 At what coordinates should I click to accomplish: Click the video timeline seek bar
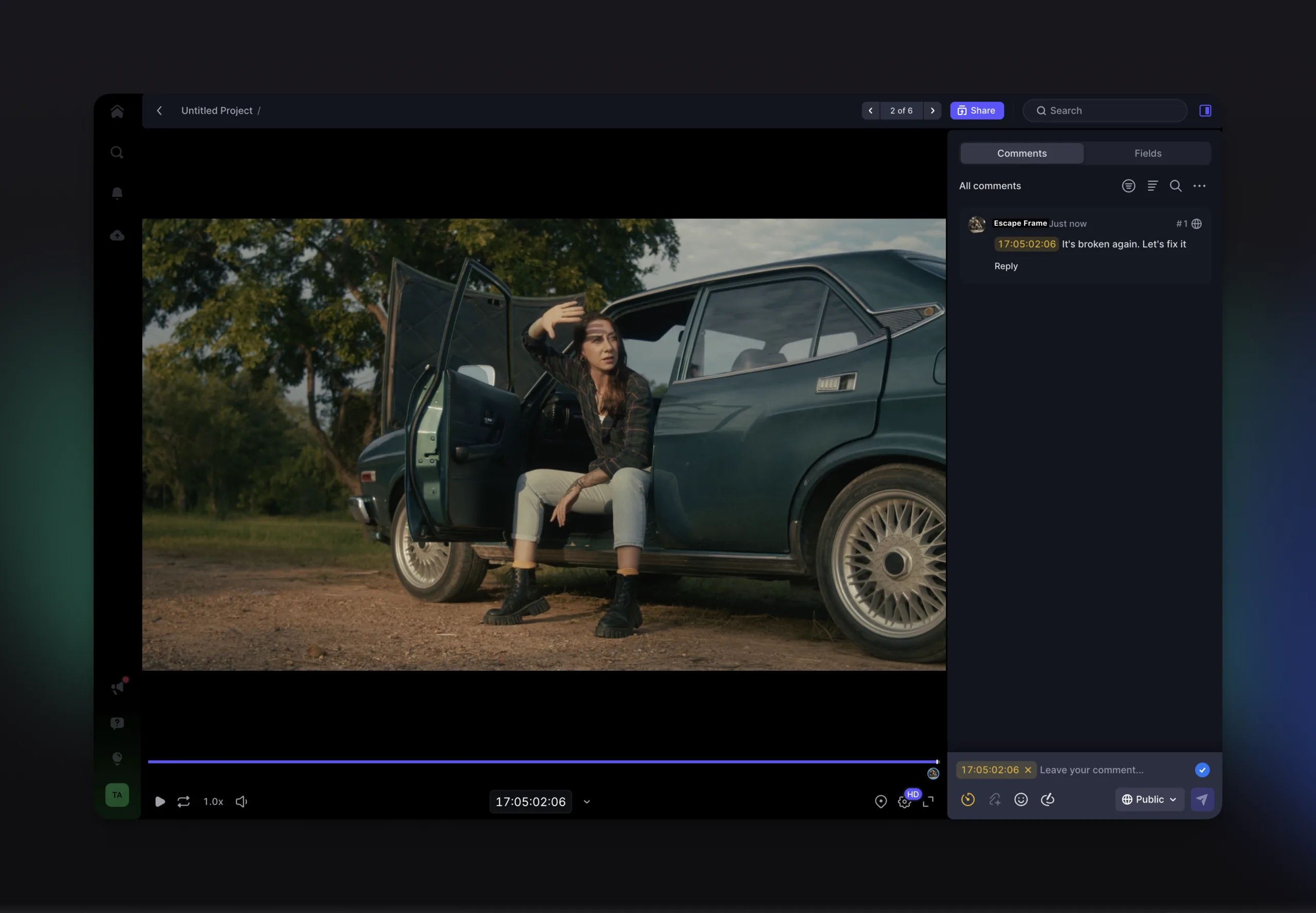542,761
